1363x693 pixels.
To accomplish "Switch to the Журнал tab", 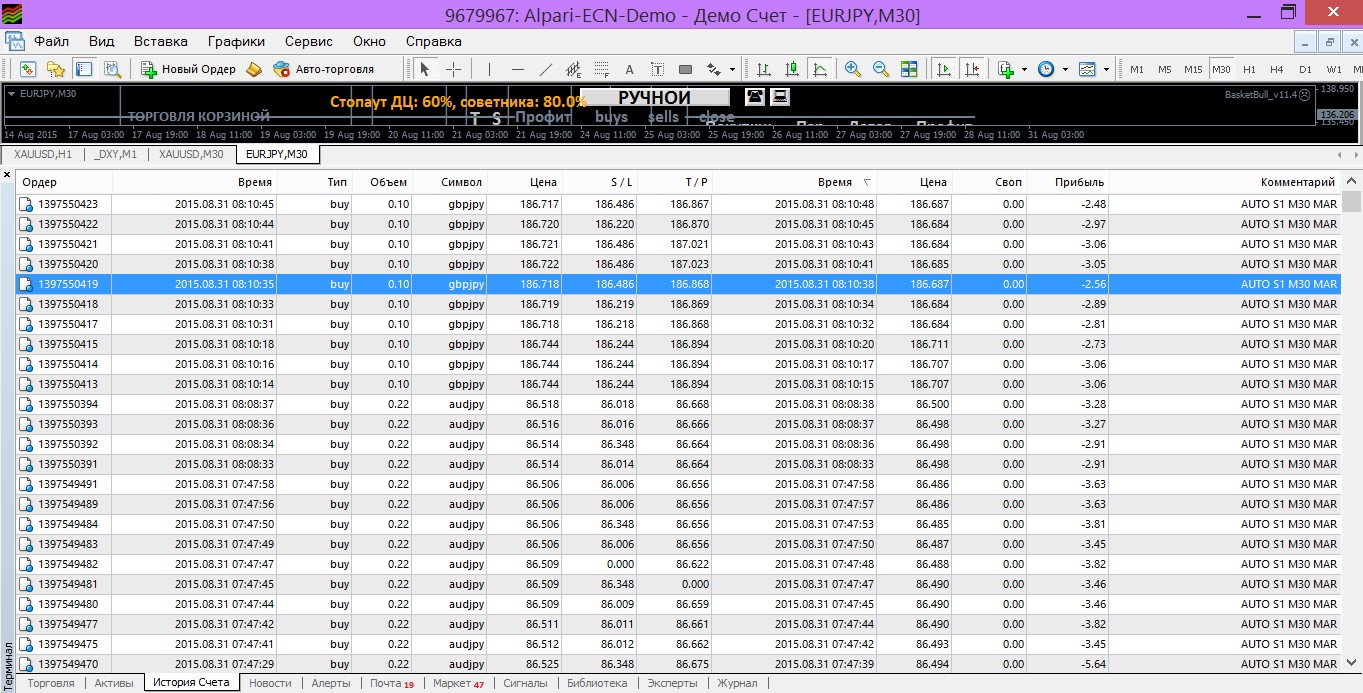I will point(737,683).
